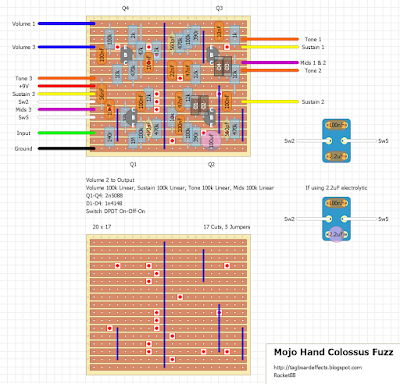
Task: Click the '20 x 17' board size text
Action: pos(102,227)
